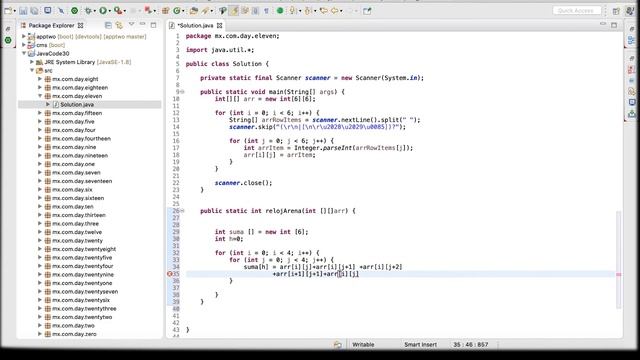This screenshot has width=640, height=360.
Task: Click the Writable status bar entry
Action: coord(363,345)
